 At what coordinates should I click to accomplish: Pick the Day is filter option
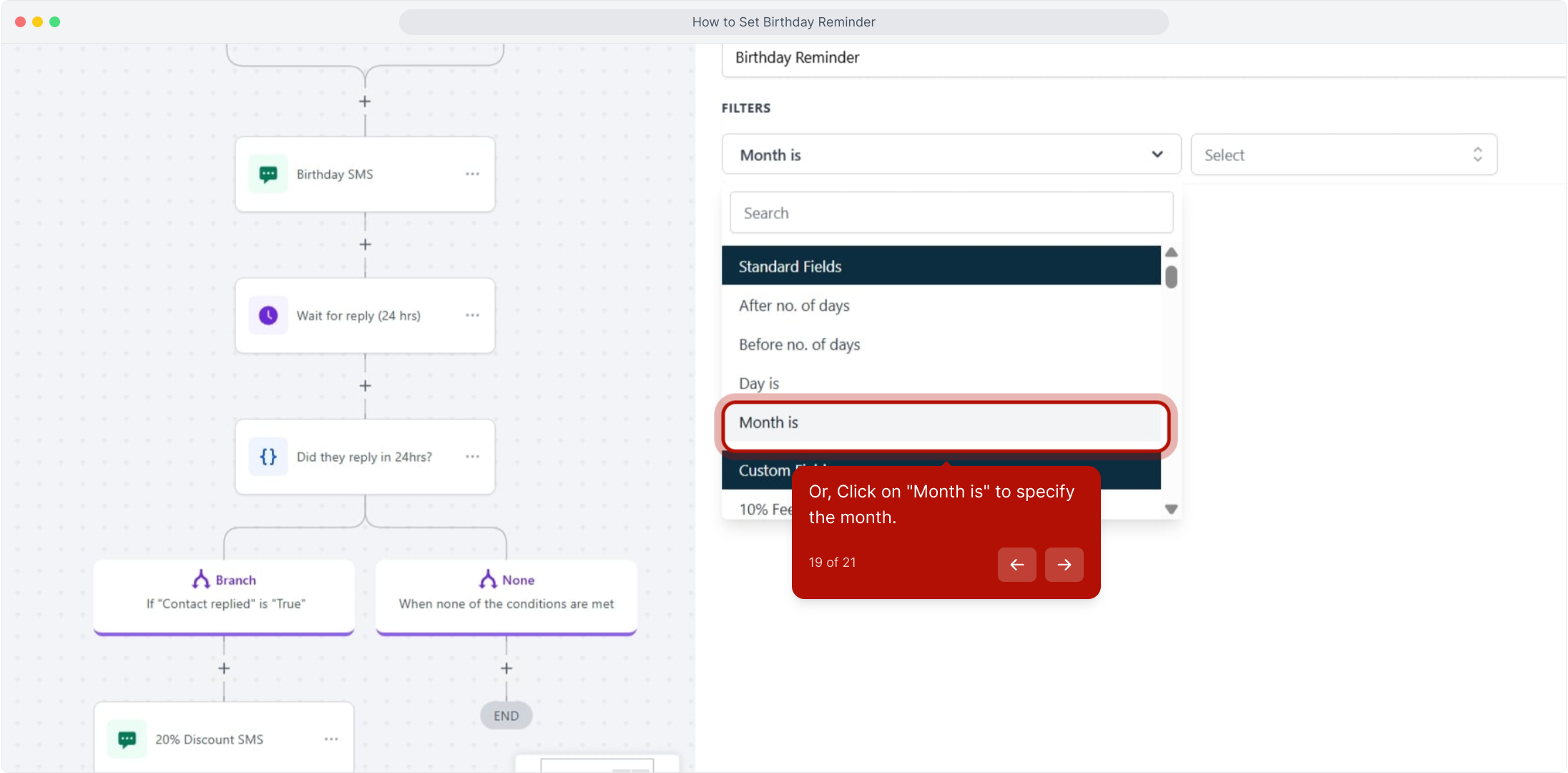click(759, 384)
